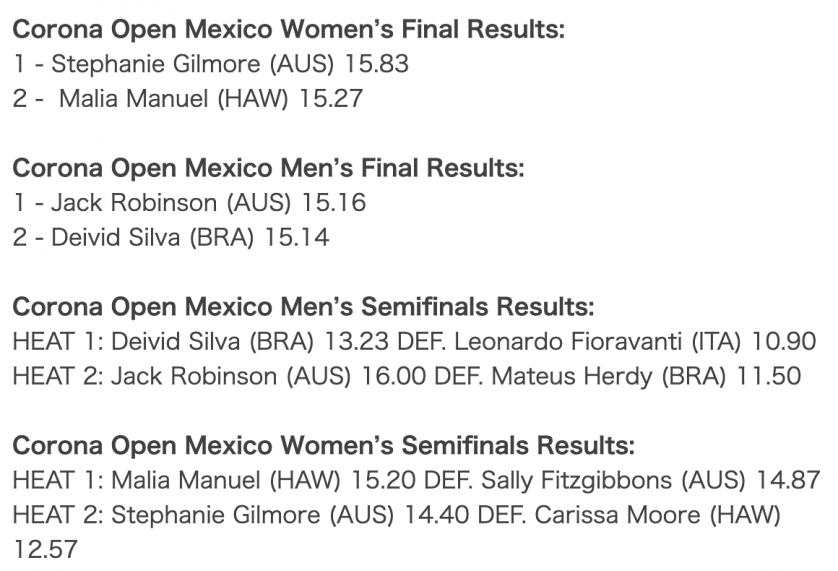This screenshot has width=838, height=571.
Task: Click Leonardo Fioravanti (ITA) 10.90 text
Action: 635,342
